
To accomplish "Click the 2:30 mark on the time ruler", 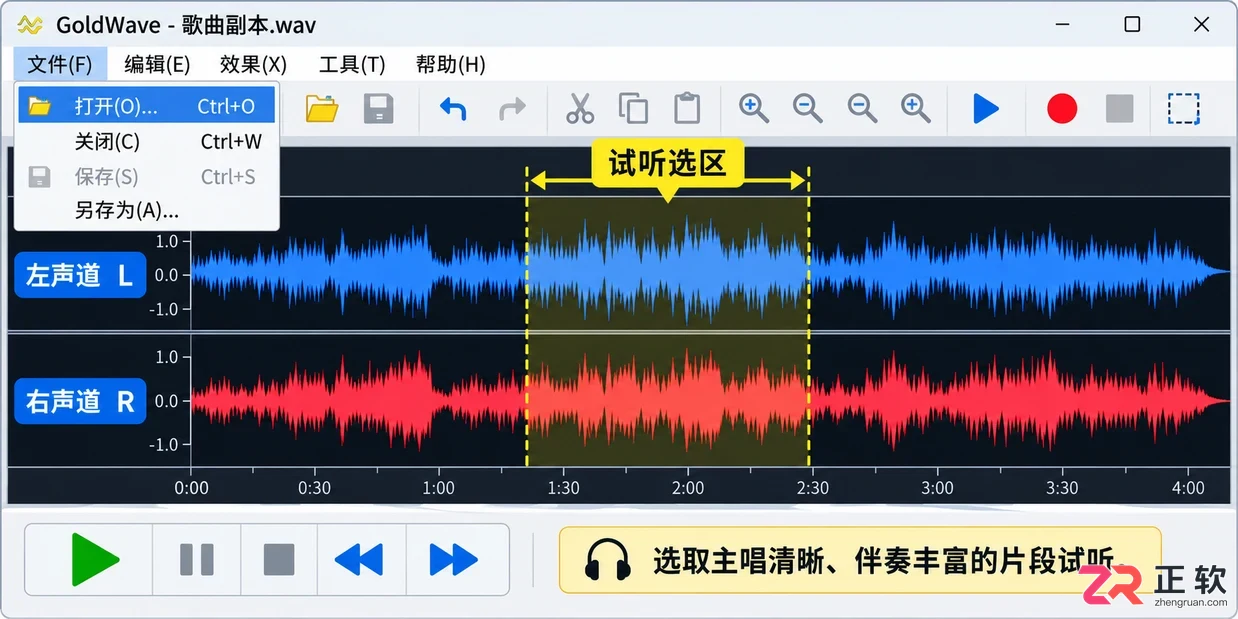I will pyautogui.click(x=812, y=488).
